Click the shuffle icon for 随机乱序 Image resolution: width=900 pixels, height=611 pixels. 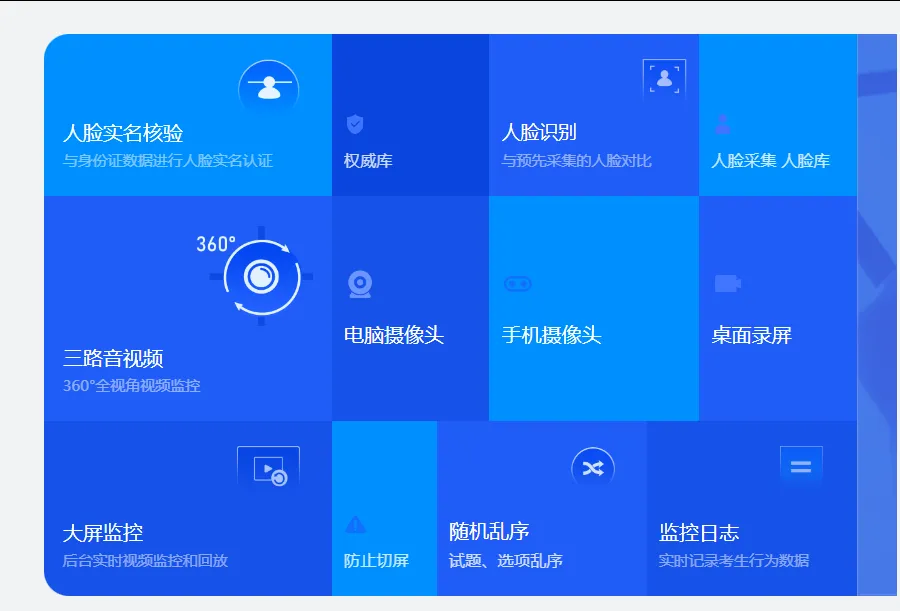[593, 468]
